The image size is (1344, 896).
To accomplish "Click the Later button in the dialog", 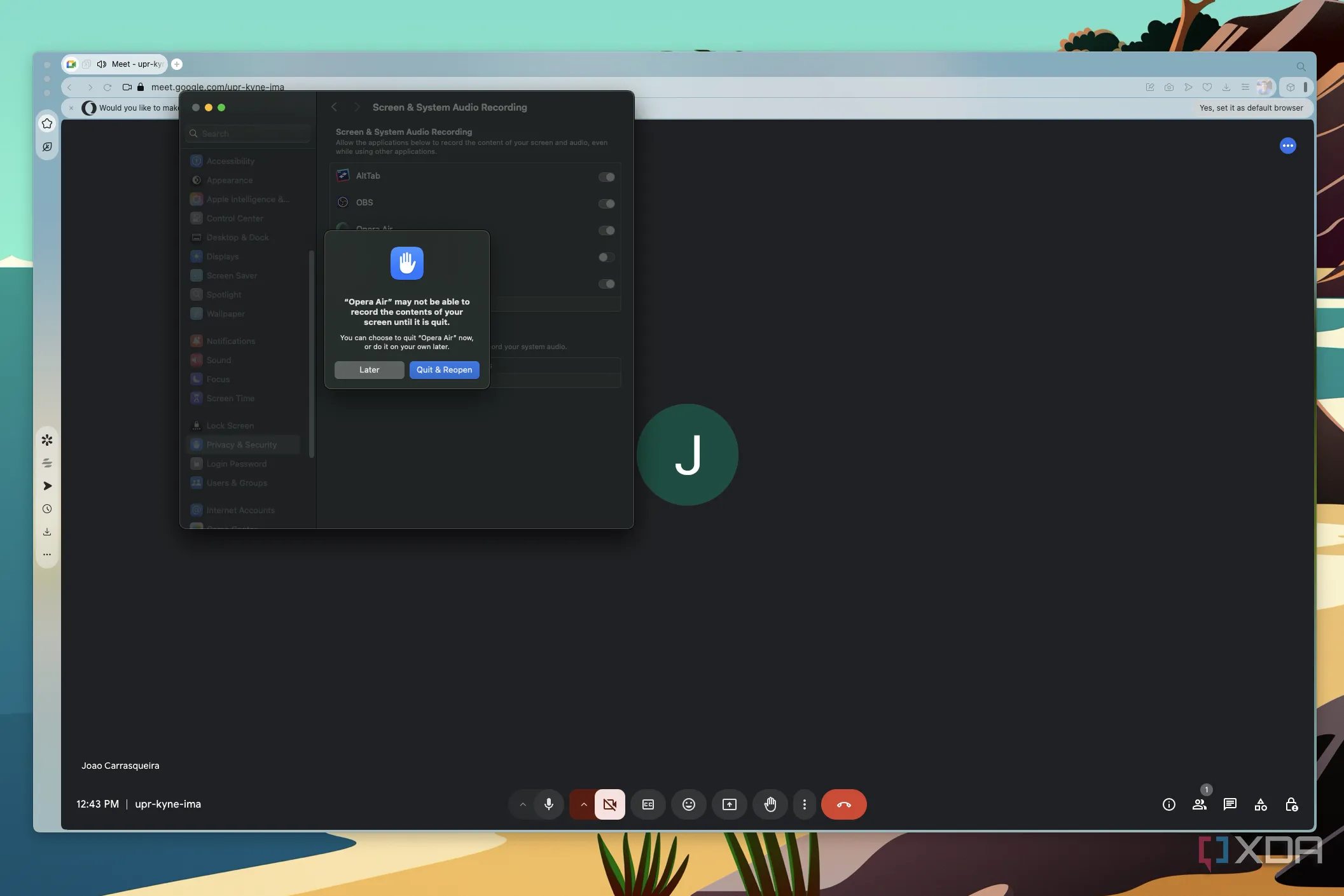I will (x=369, y=369).
